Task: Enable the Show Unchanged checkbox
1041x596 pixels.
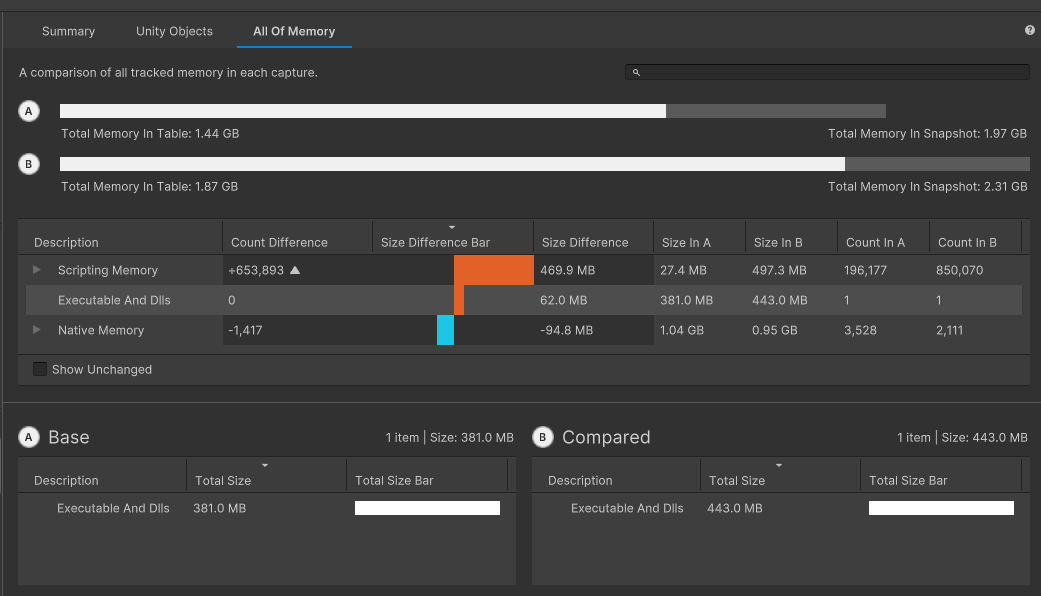Action: click(x=39, y=369)
